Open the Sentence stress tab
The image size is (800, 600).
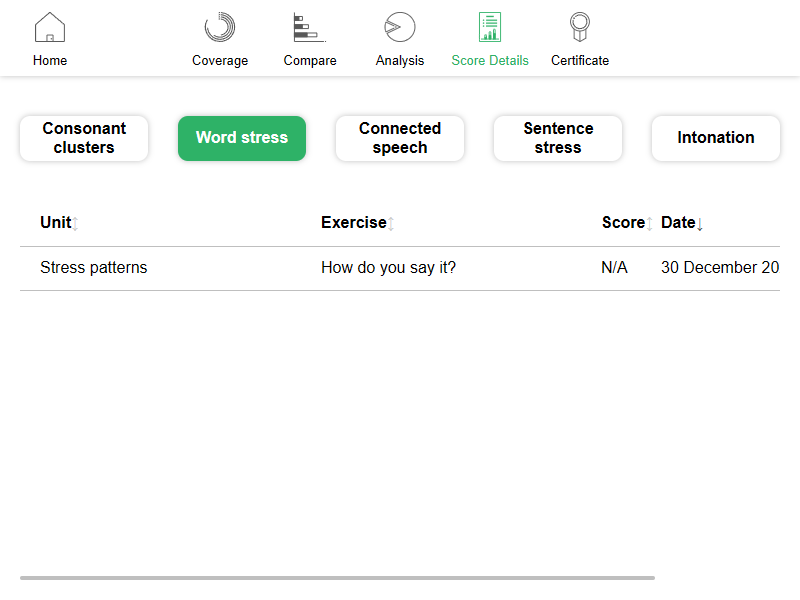[x=558, y=138]
